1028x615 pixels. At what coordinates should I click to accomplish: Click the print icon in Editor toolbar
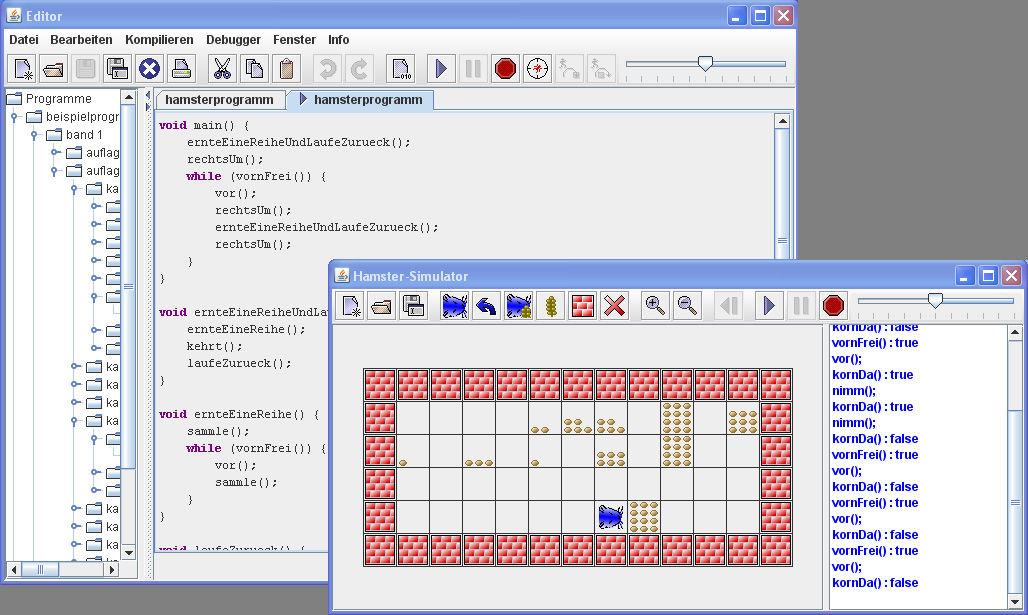click(x=181, y=69)
